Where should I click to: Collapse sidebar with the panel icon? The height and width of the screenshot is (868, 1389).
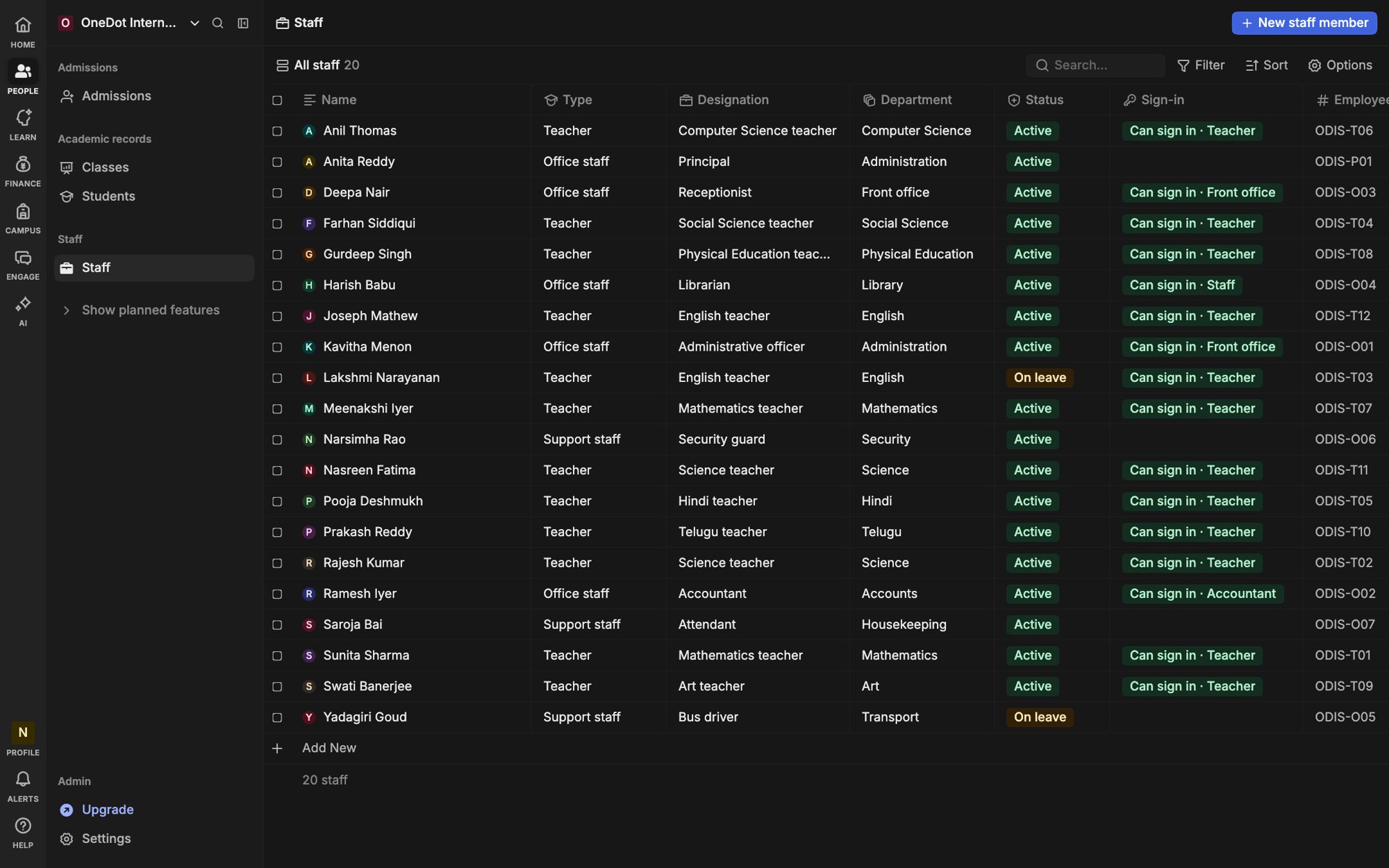tap(243, 23)
